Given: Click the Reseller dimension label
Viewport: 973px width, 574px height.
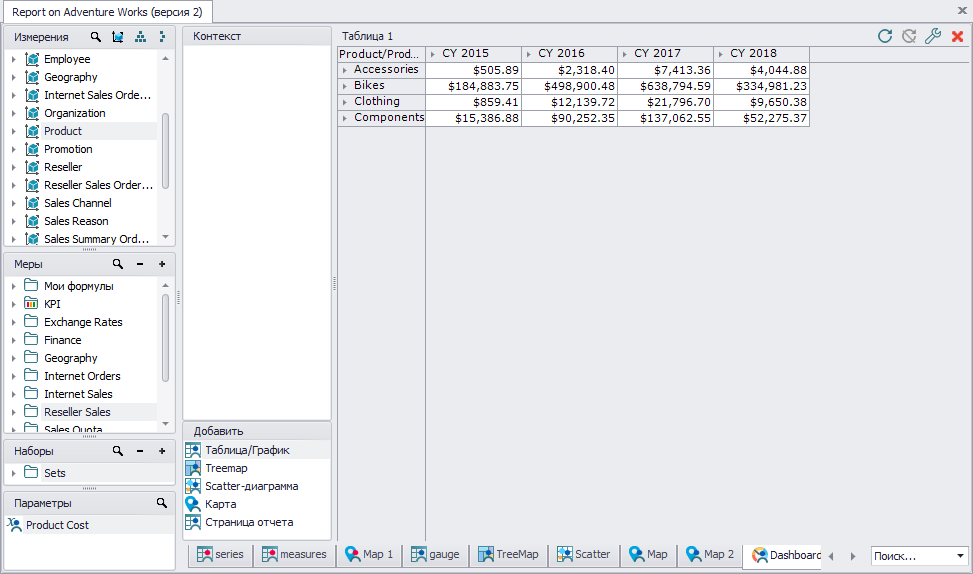Looking at the screenshot, I should click(x=63, y=168).
